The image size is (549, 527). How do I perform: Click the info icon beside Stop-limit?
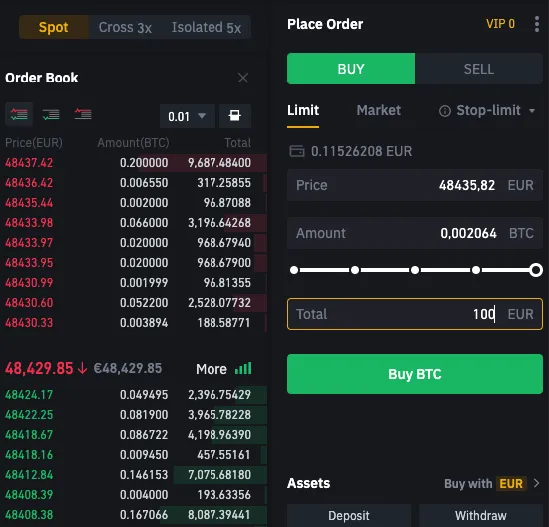445,111
